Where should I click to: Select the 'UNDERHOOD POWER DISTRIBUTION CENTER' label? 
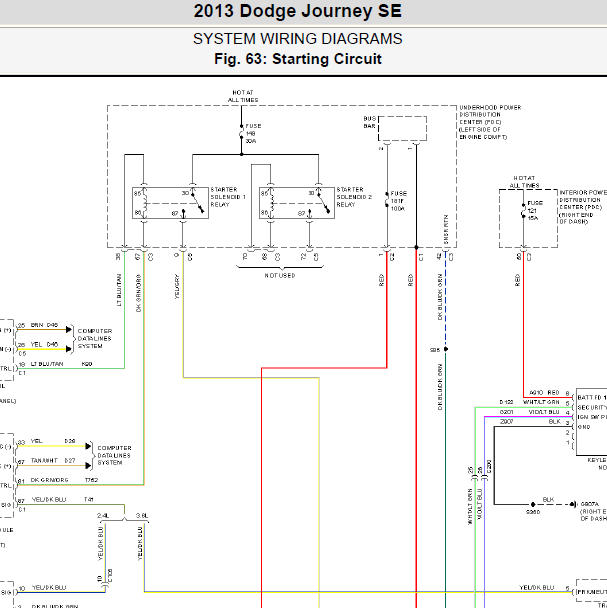(490, 122)
